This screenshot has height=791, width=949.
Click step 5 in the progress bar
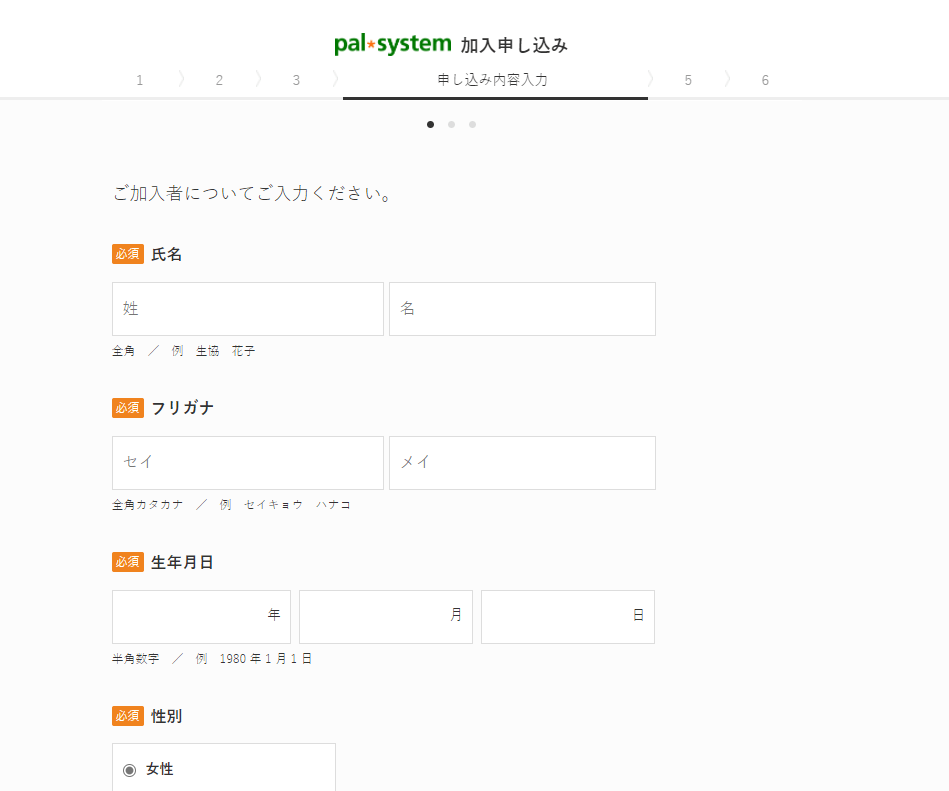(687, 79)
